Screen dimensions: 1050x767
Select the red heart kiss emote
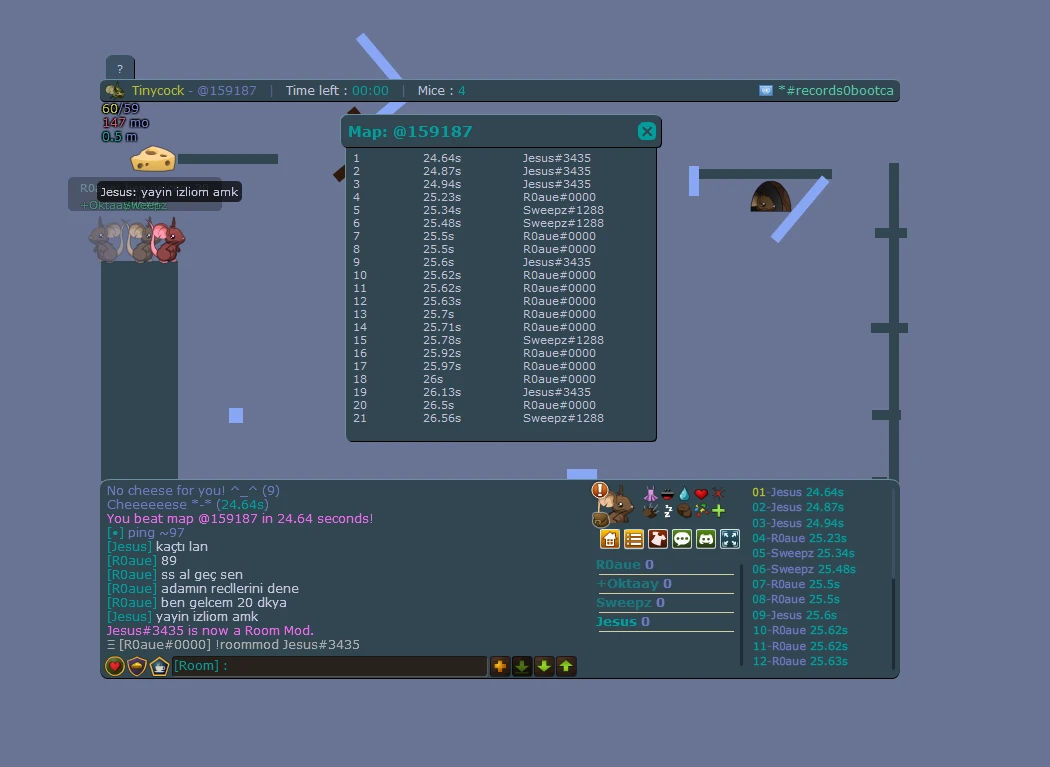(x=701, y=494)
